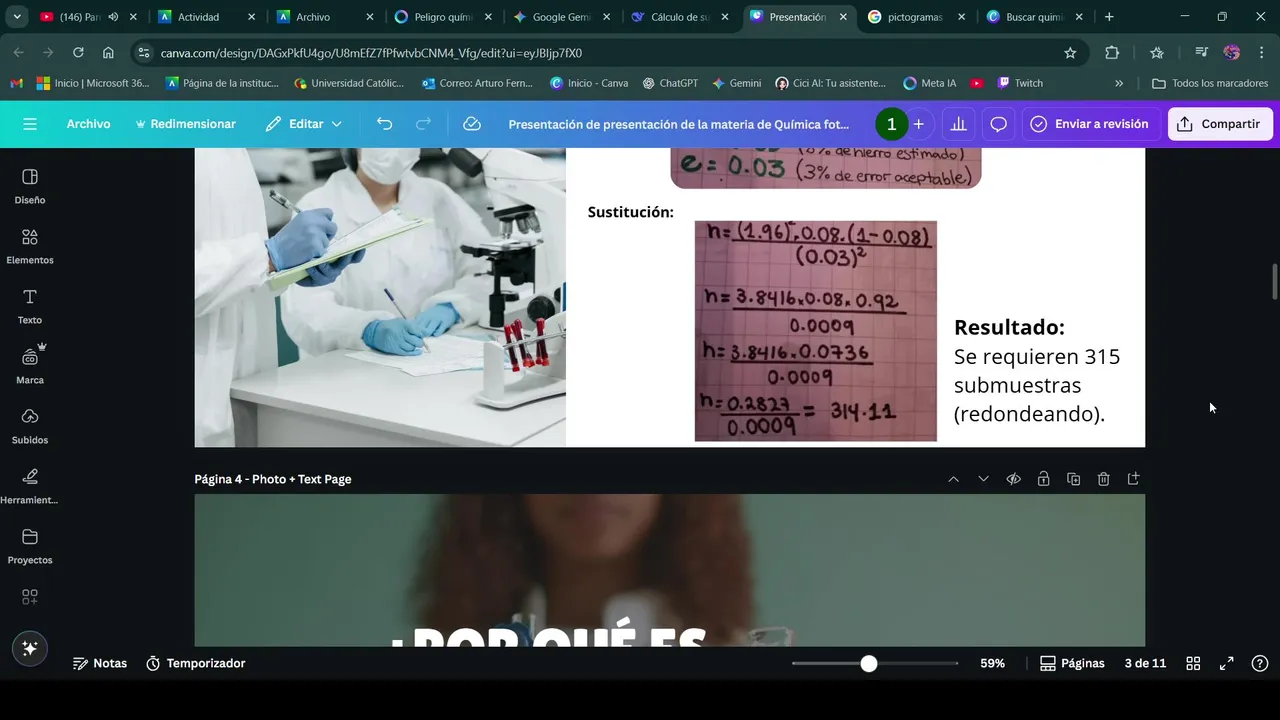Image resolution: width=1280 pixels, height=720 pixels.
Task: Open the Canva hamburger main menu
Action: click(30, 124)
